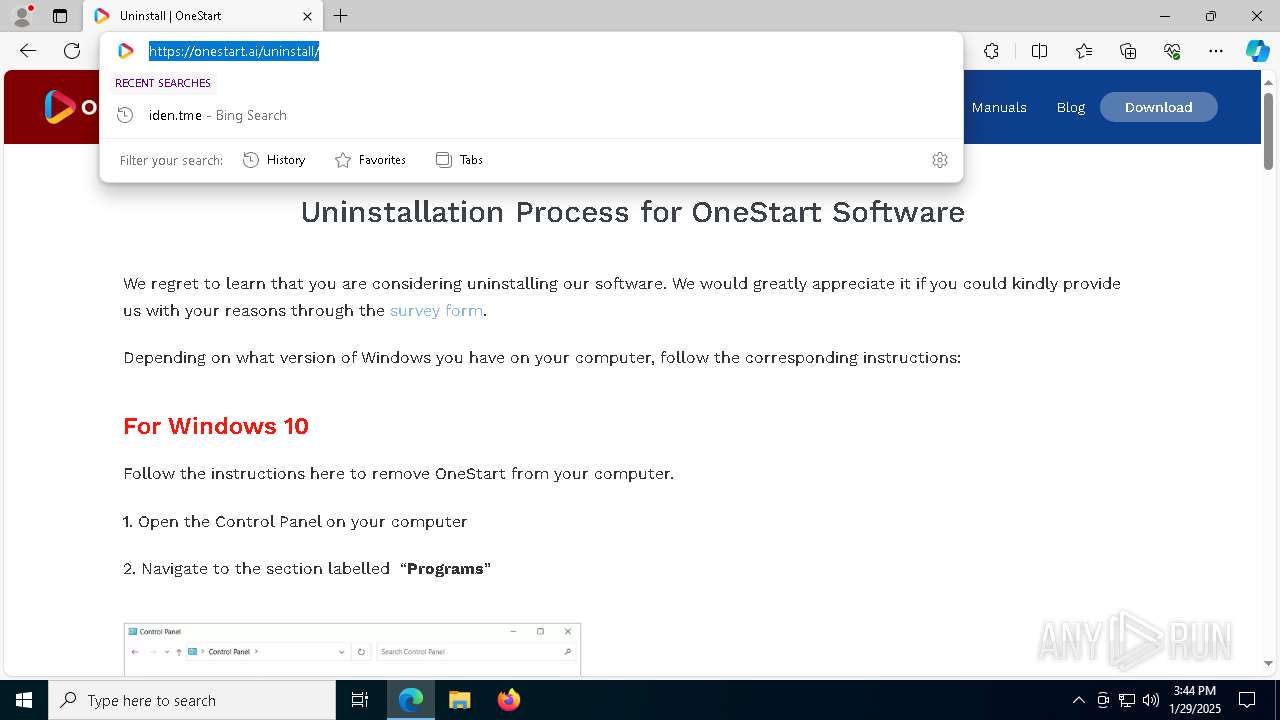Open the Extensions puzzle icon

991,51
